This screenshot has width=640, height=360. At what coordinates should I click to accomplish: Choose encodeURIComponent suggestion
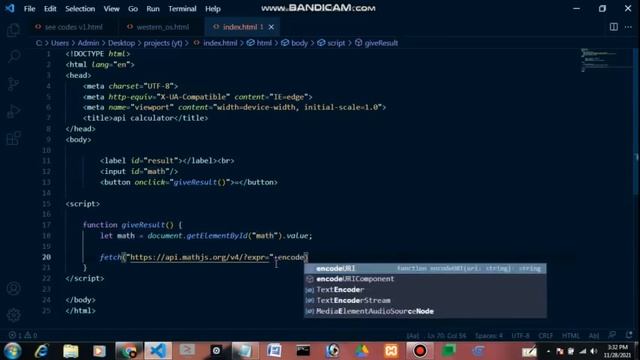click(425, 279)
